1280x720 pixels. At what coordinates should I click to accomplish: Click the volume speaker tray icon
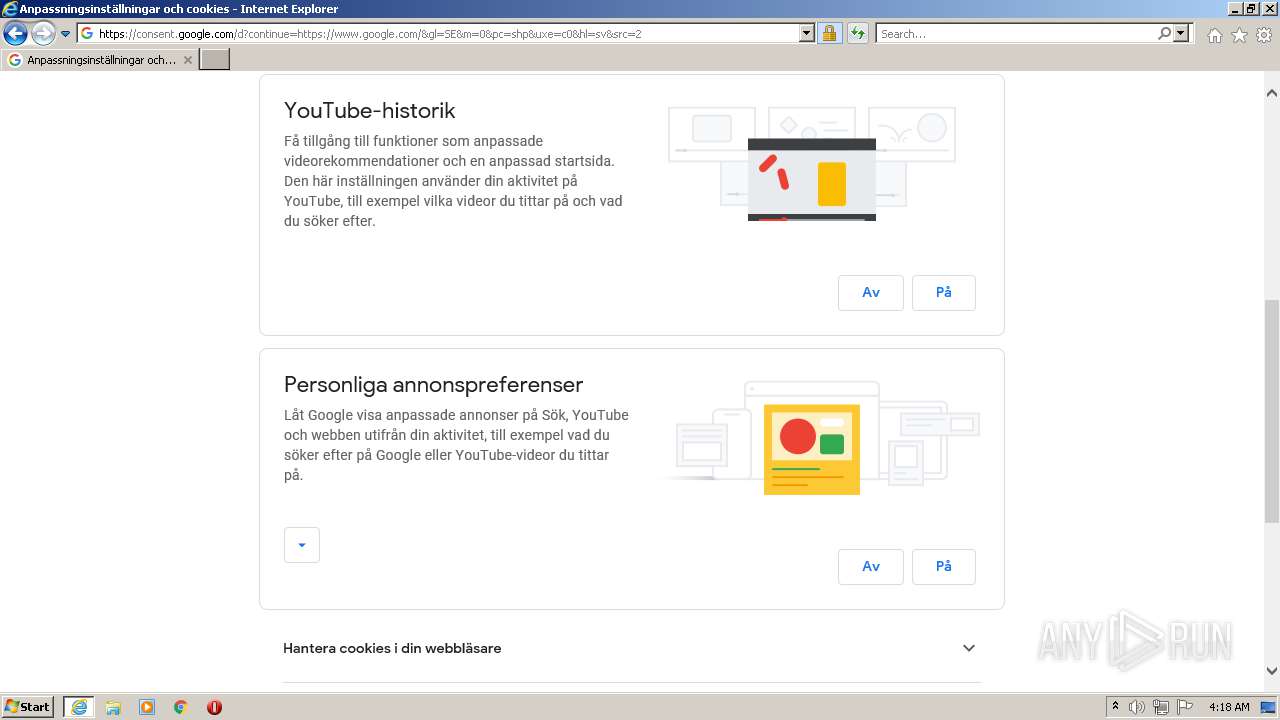pos(1137,707)
